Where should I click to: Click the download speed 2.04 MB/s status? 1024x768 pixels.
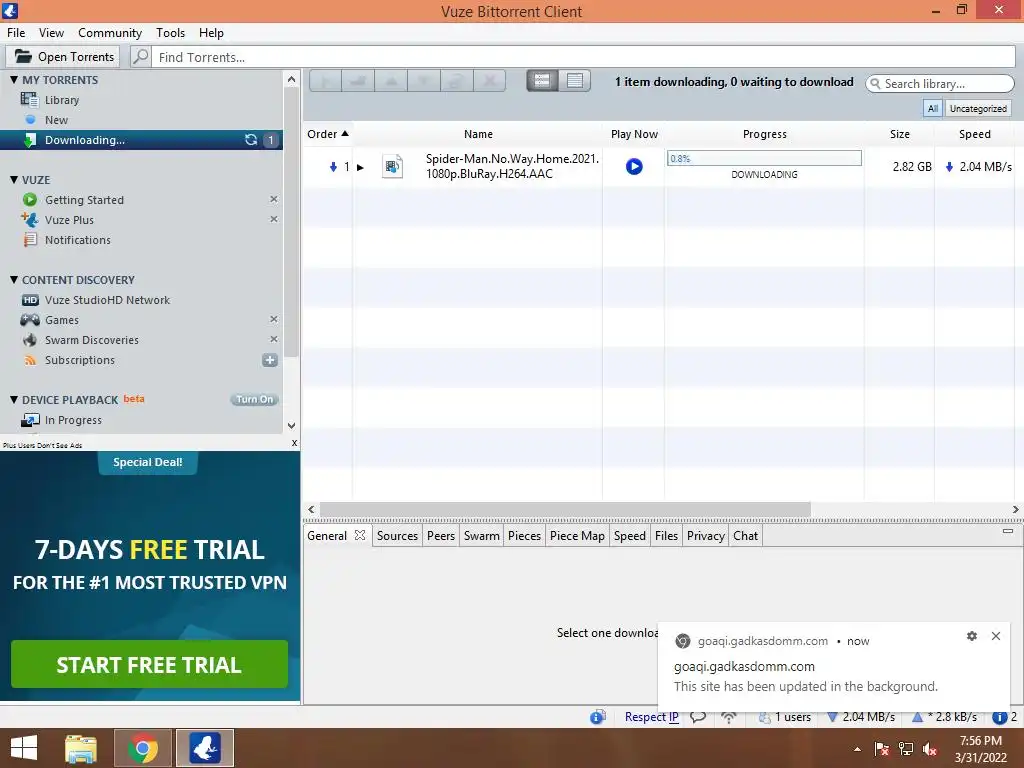(861, 717)
